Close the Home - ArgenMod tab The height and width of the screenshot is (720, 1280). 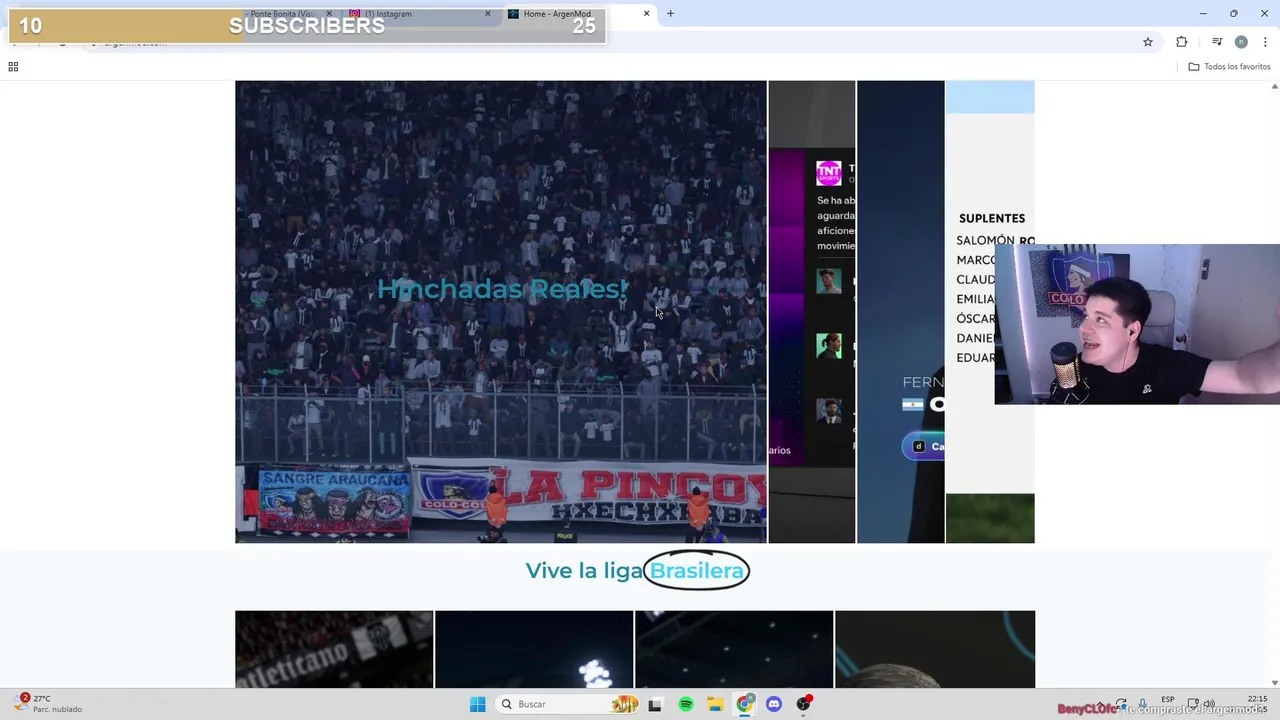coord(646,13)
